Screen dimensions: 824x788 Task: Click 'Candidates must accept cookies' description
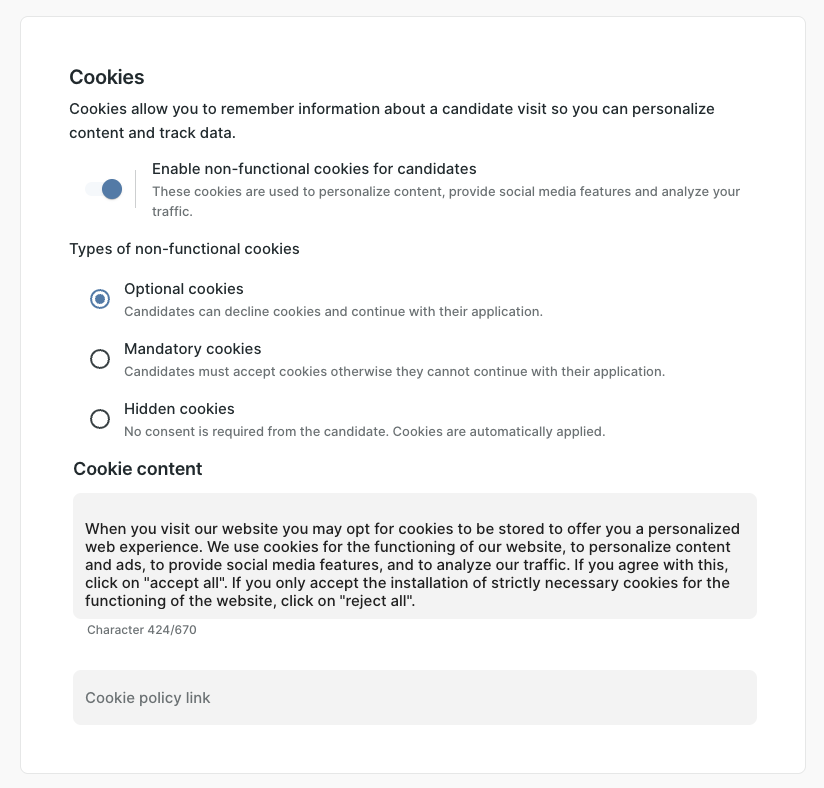click(394, 371)
